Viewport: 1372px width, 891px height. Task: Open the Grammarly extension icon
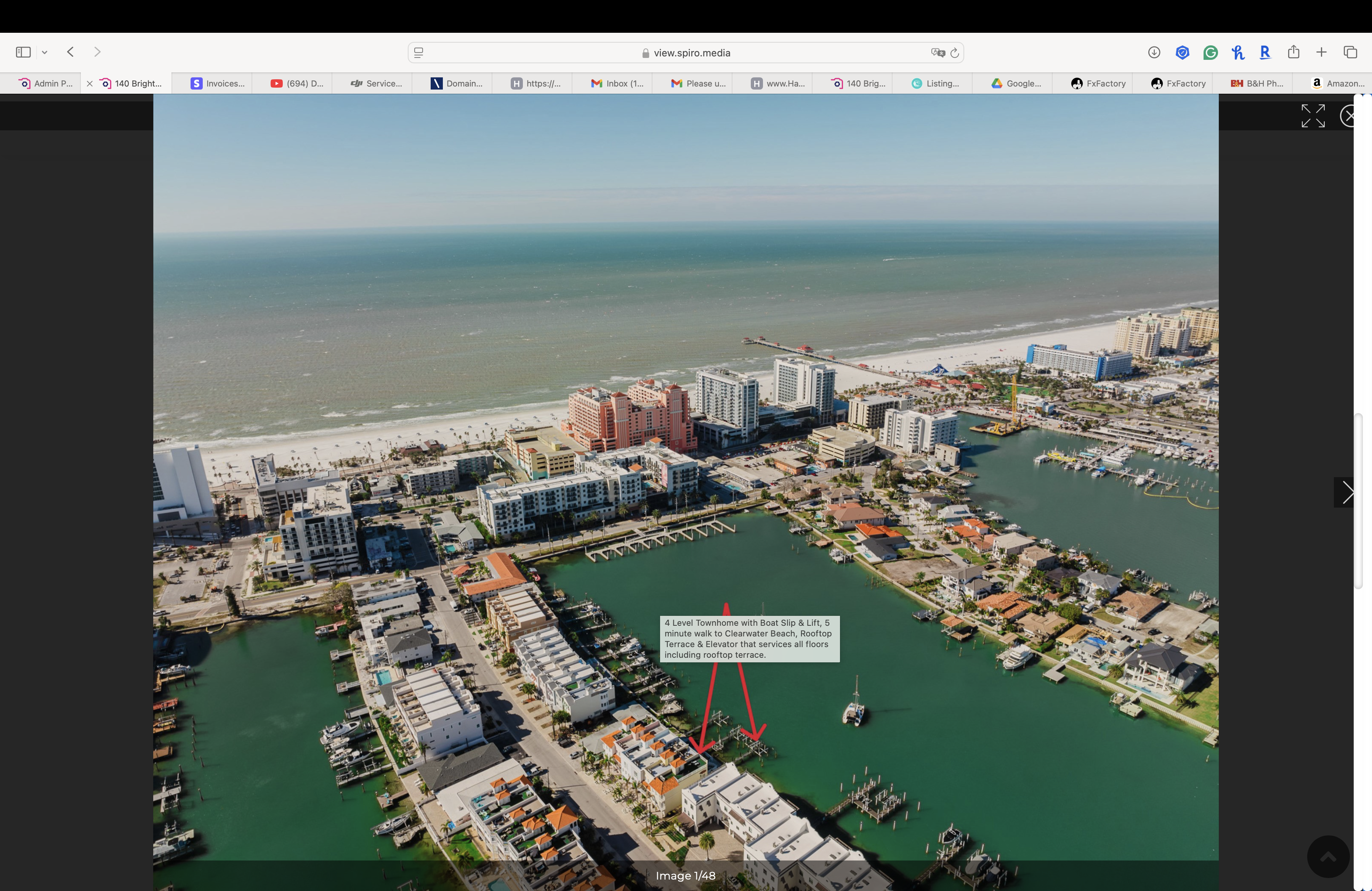click(x=1210, y=53)
